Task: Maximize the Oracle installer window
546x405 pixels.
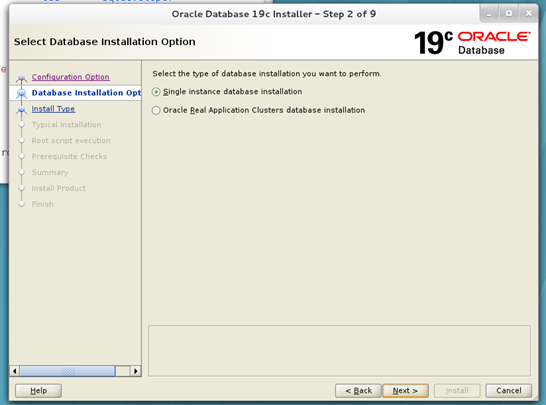Action: [x=509, y=14]
